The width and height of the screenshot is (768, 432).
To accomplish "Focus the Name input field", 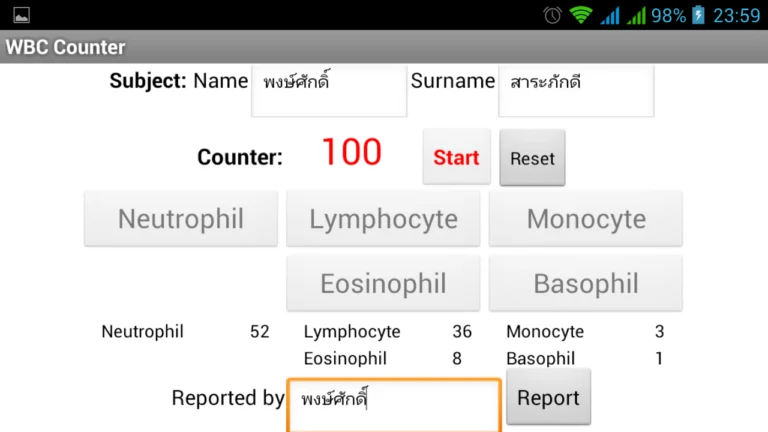I will [329, 91].
